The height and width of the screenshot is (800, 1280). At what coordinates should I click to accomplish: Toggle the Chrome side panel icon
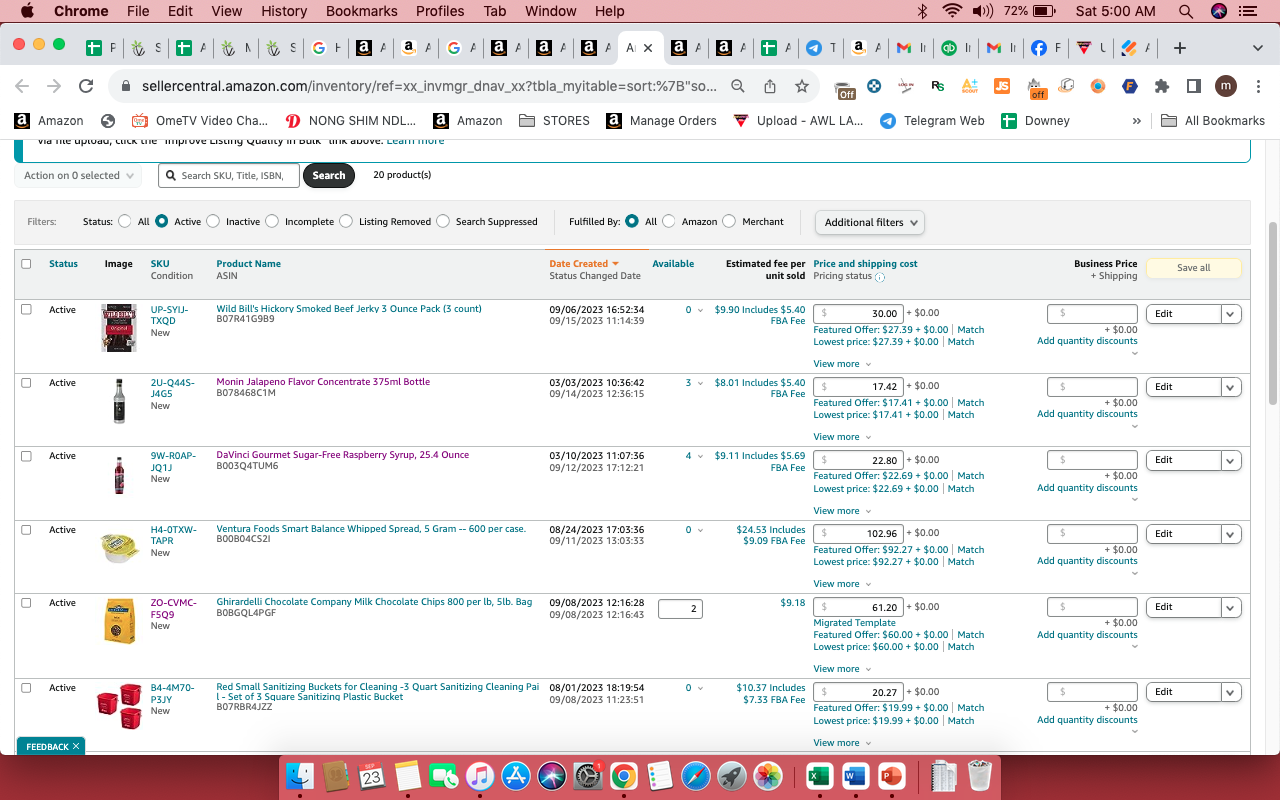click(x=1194, y=86)
